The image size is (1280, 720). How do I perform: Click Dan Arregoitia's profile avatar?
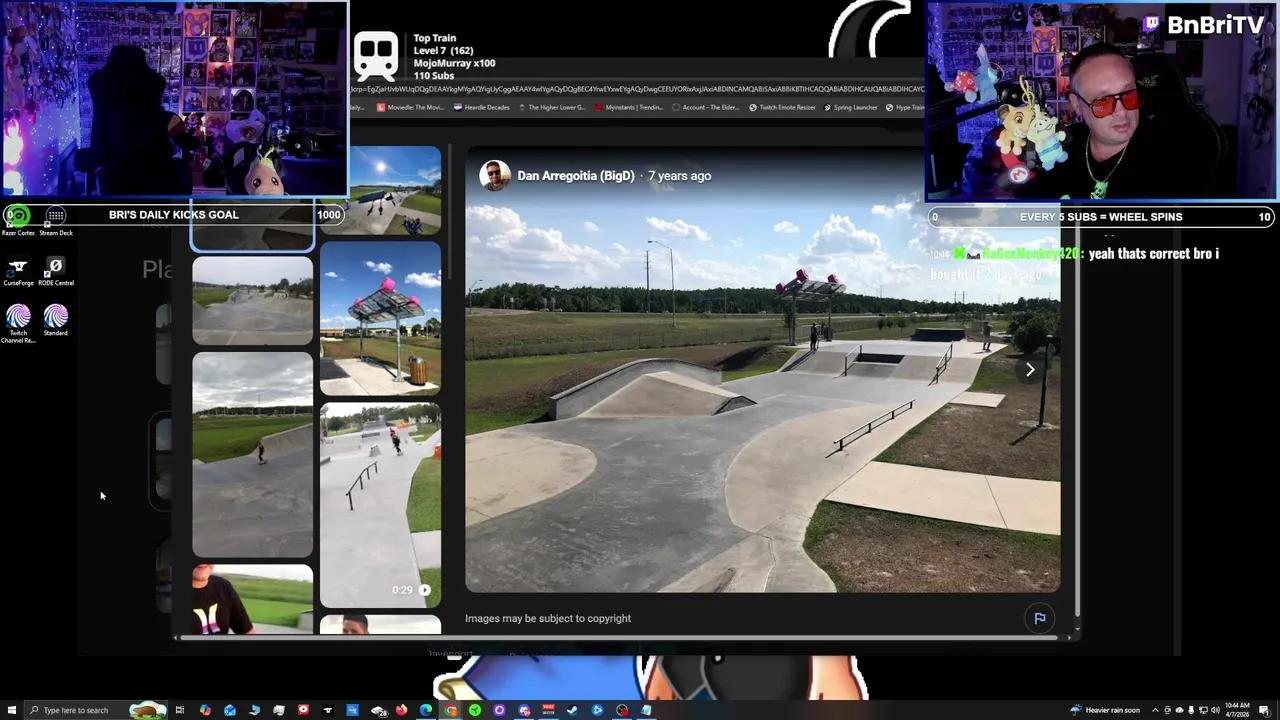494,176
